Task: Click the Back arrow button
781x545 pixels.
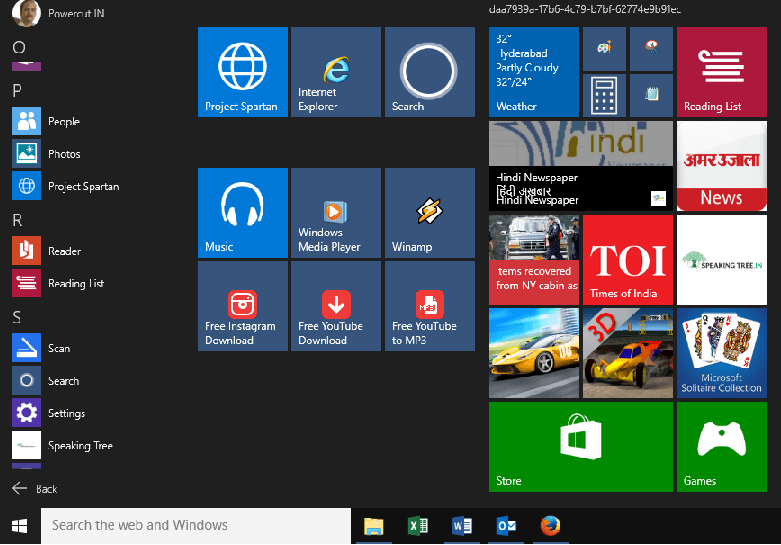Action: (x=34, y=489)
